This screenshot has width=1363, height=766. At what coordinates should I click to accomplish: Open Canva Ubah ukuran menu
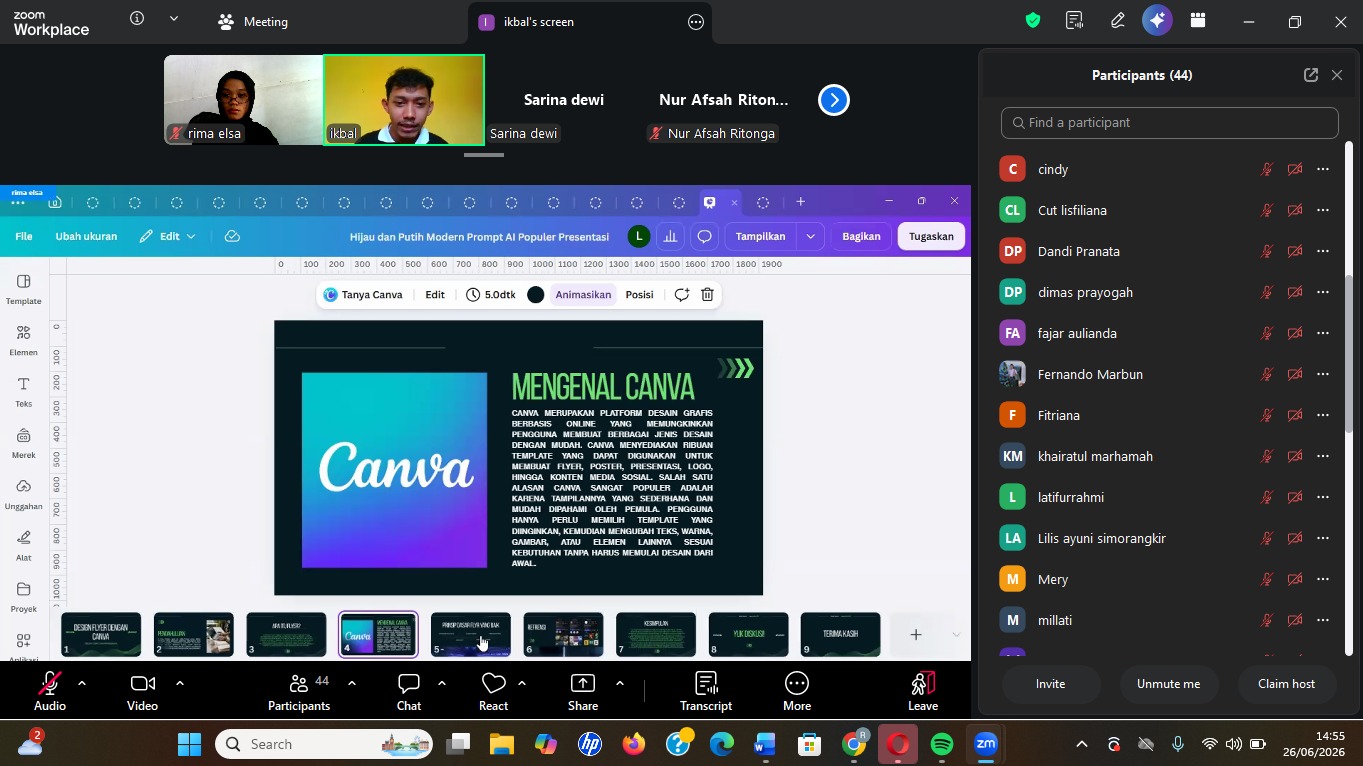86,237
